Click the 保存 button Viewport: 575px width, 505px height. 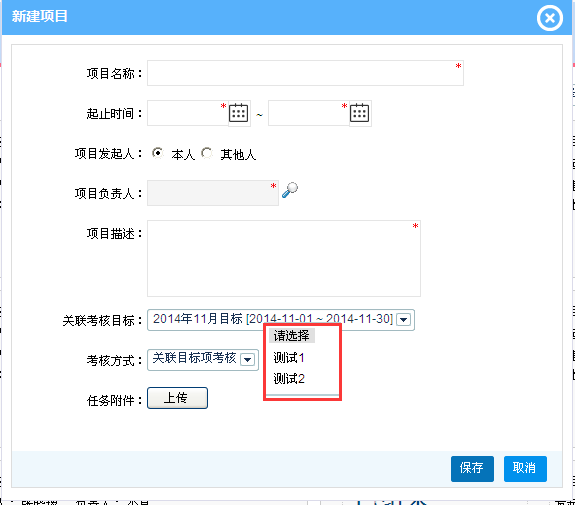coord(472,468)
